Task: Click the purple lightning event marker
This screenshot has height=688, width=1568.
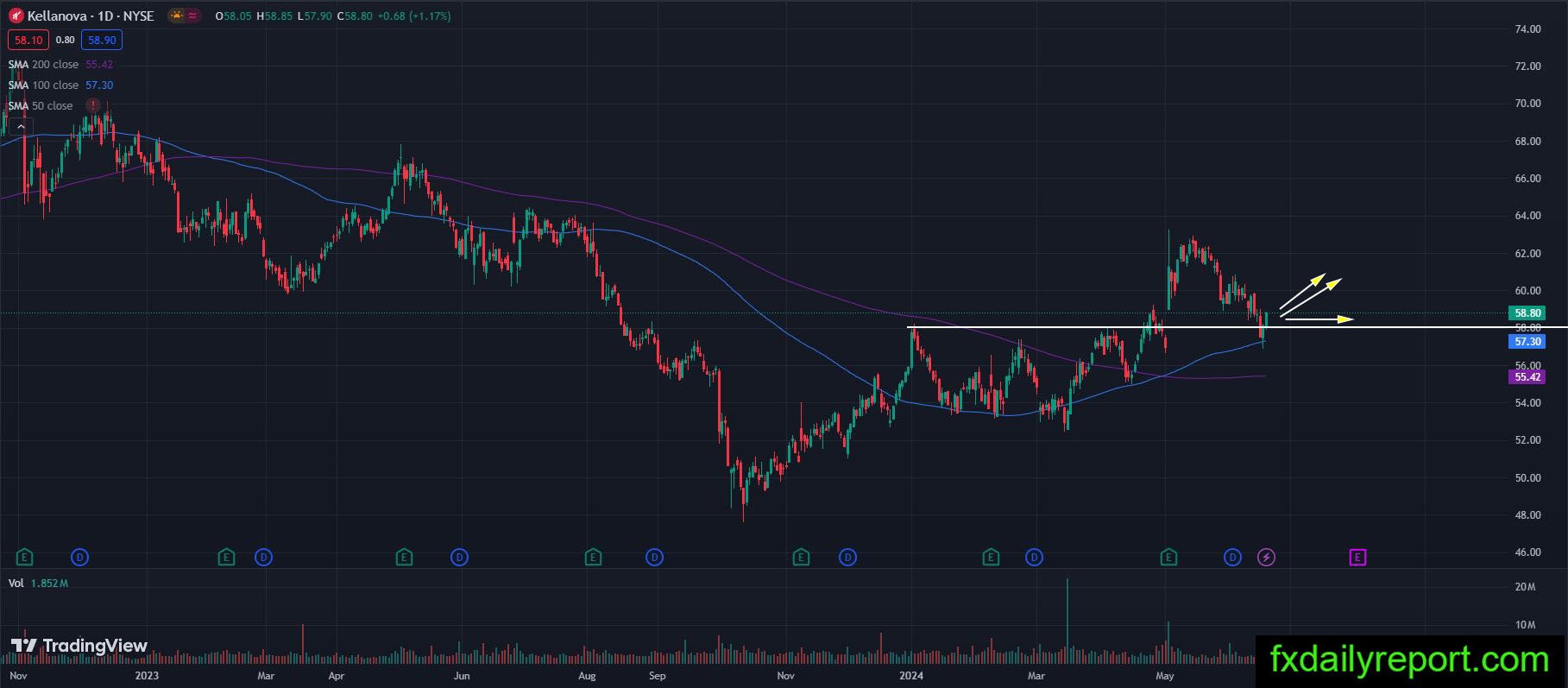Action: pos(1266,558)
